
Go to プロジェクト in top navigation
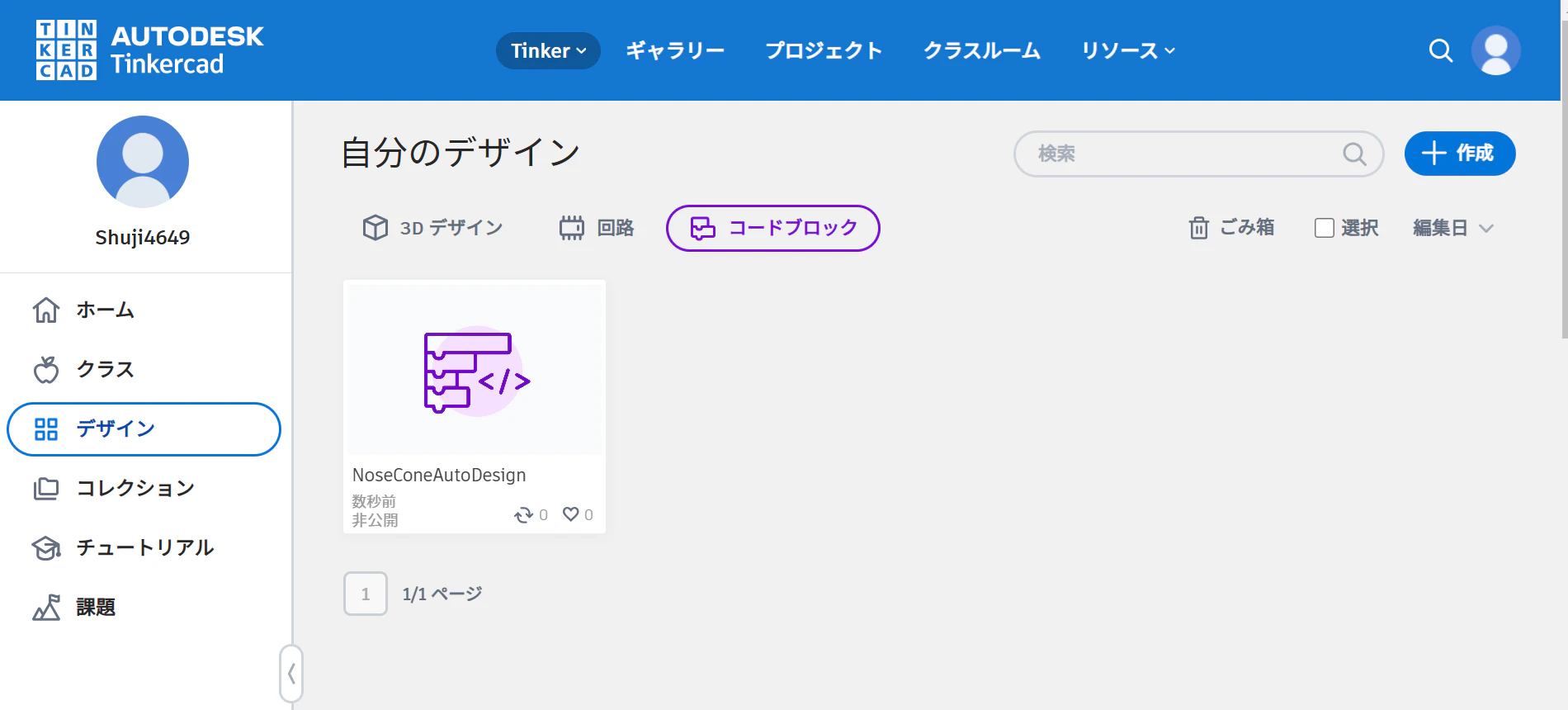coord(824,50)
